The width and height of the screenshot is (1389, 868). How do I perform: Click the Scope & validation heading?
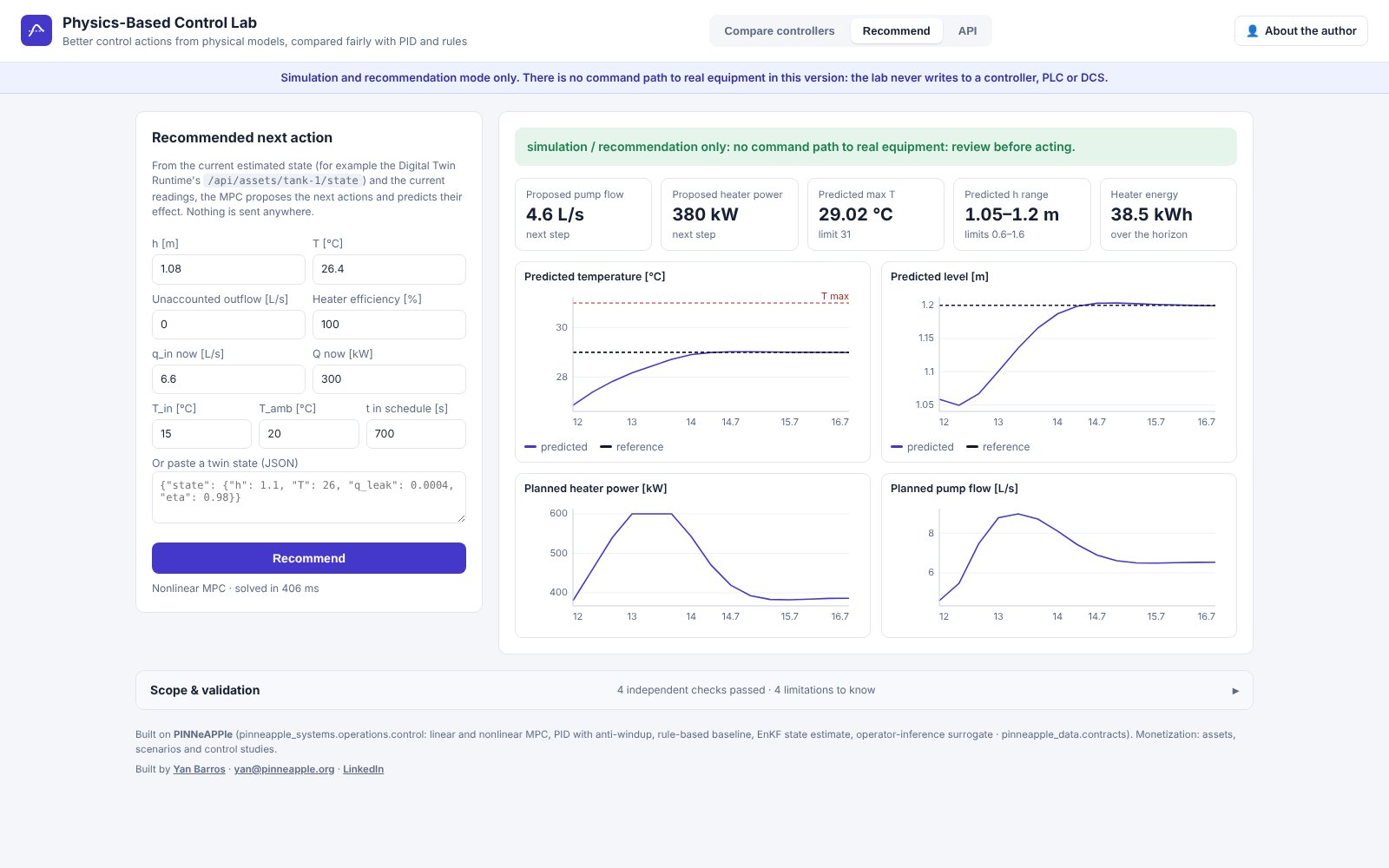pos(205,690)
